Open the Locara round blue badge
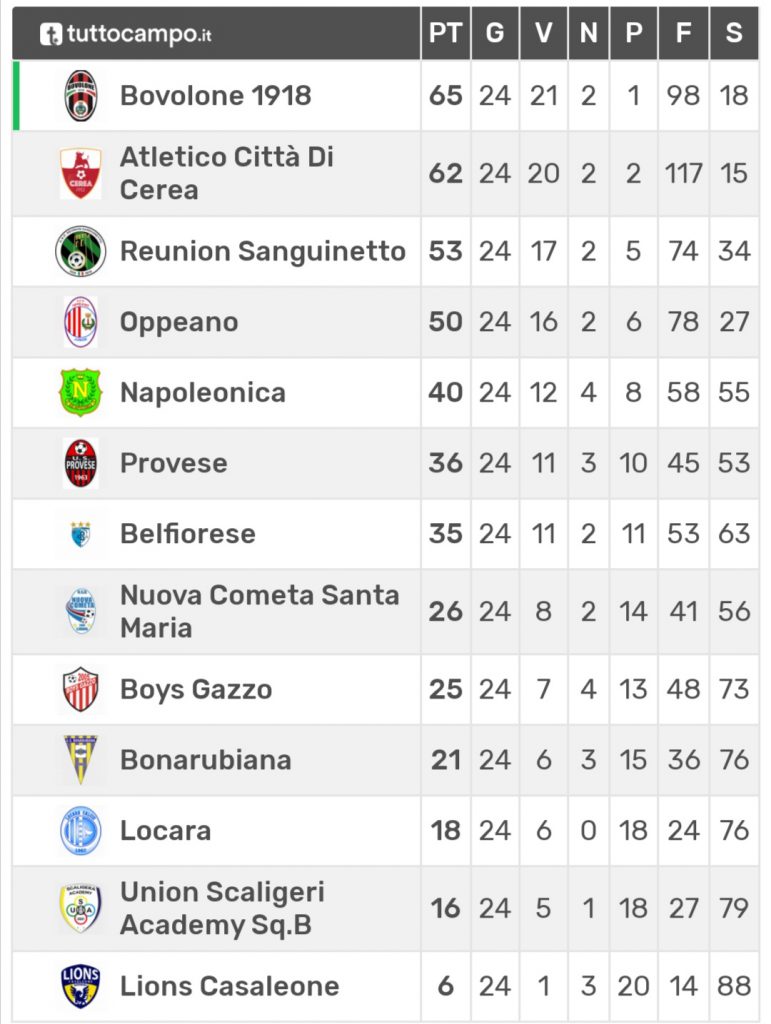This screenshot has height=1024, width=771. click(x=80, y=831)
